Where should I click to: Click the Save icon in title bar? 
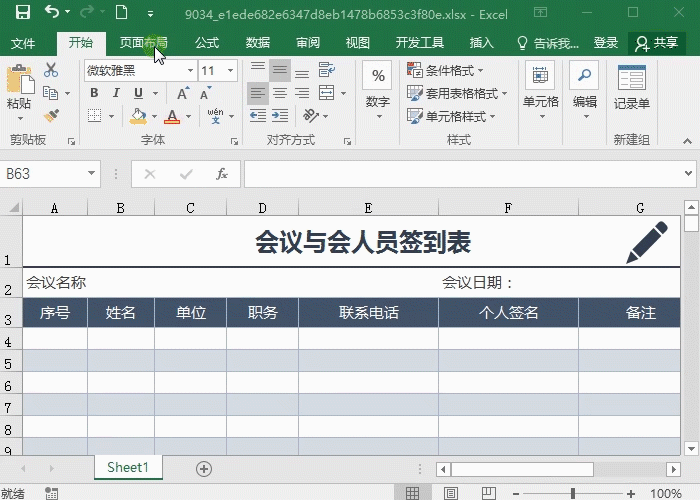click(x=22, y=13)
